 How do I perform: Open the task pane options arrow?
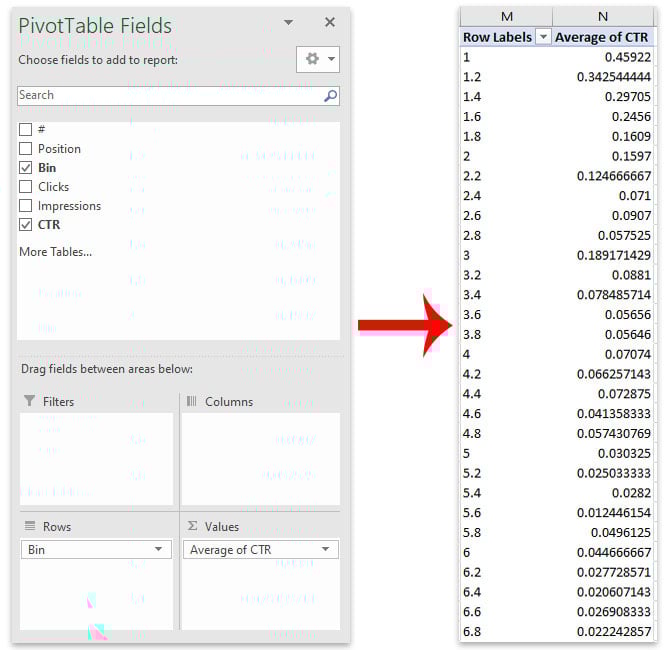(288, 22)
